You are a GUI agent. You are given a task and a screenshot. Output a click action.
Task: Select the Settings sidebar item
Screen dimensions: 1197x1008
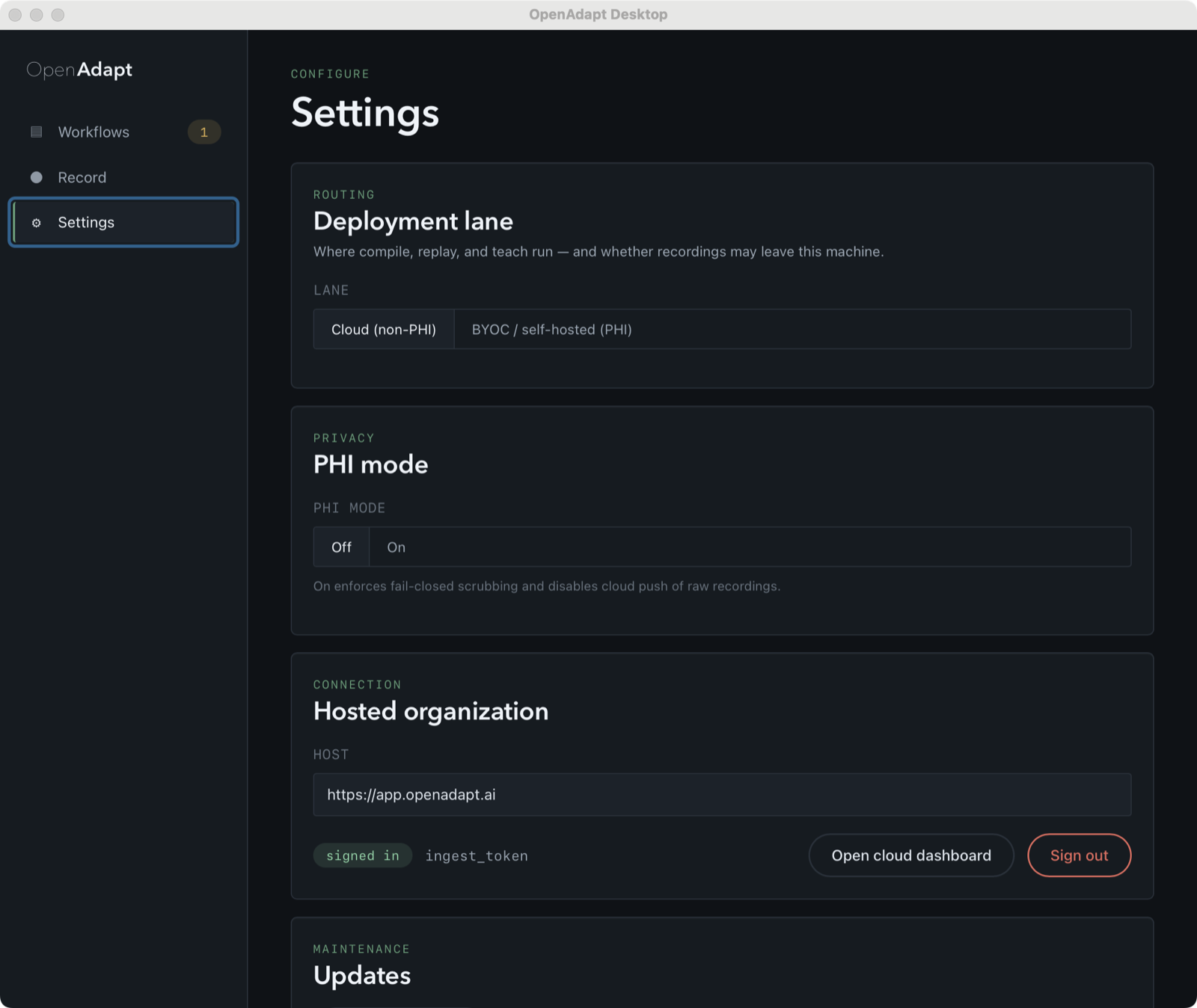123,222
